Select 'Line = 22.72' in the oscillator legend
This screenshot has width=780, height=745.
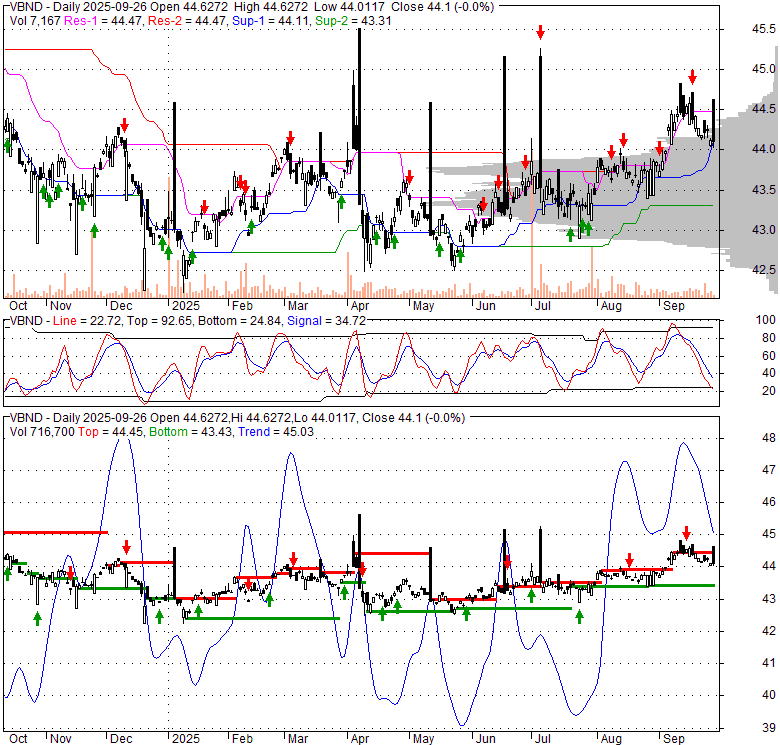[87, 321]
